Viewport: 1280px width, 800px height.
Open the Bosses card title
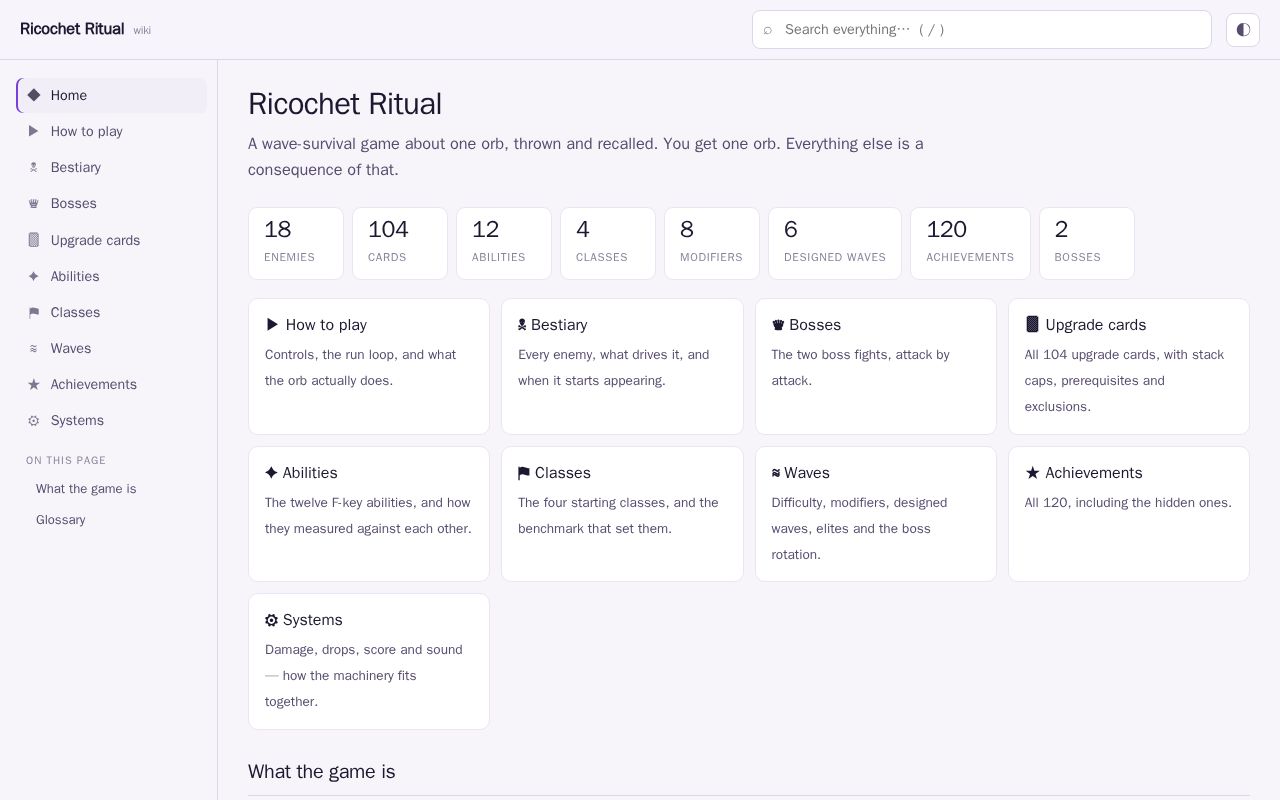coord(806,325)
